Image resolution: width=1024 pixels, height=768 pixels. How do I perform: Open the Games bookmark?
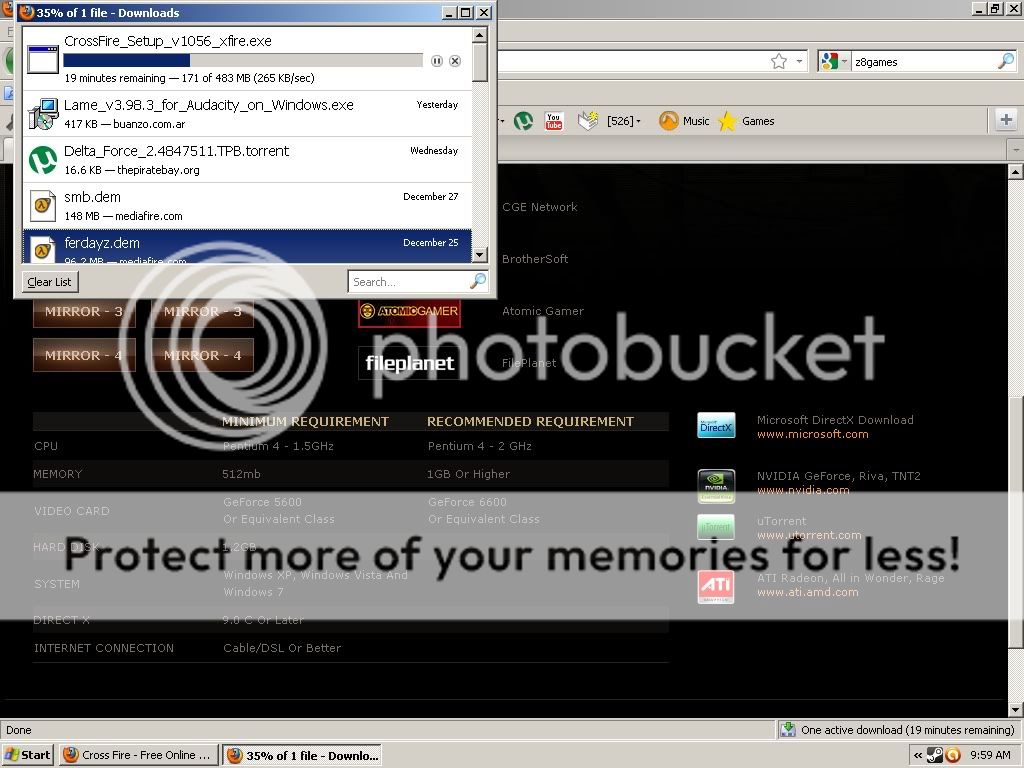(x=746, y=121)
